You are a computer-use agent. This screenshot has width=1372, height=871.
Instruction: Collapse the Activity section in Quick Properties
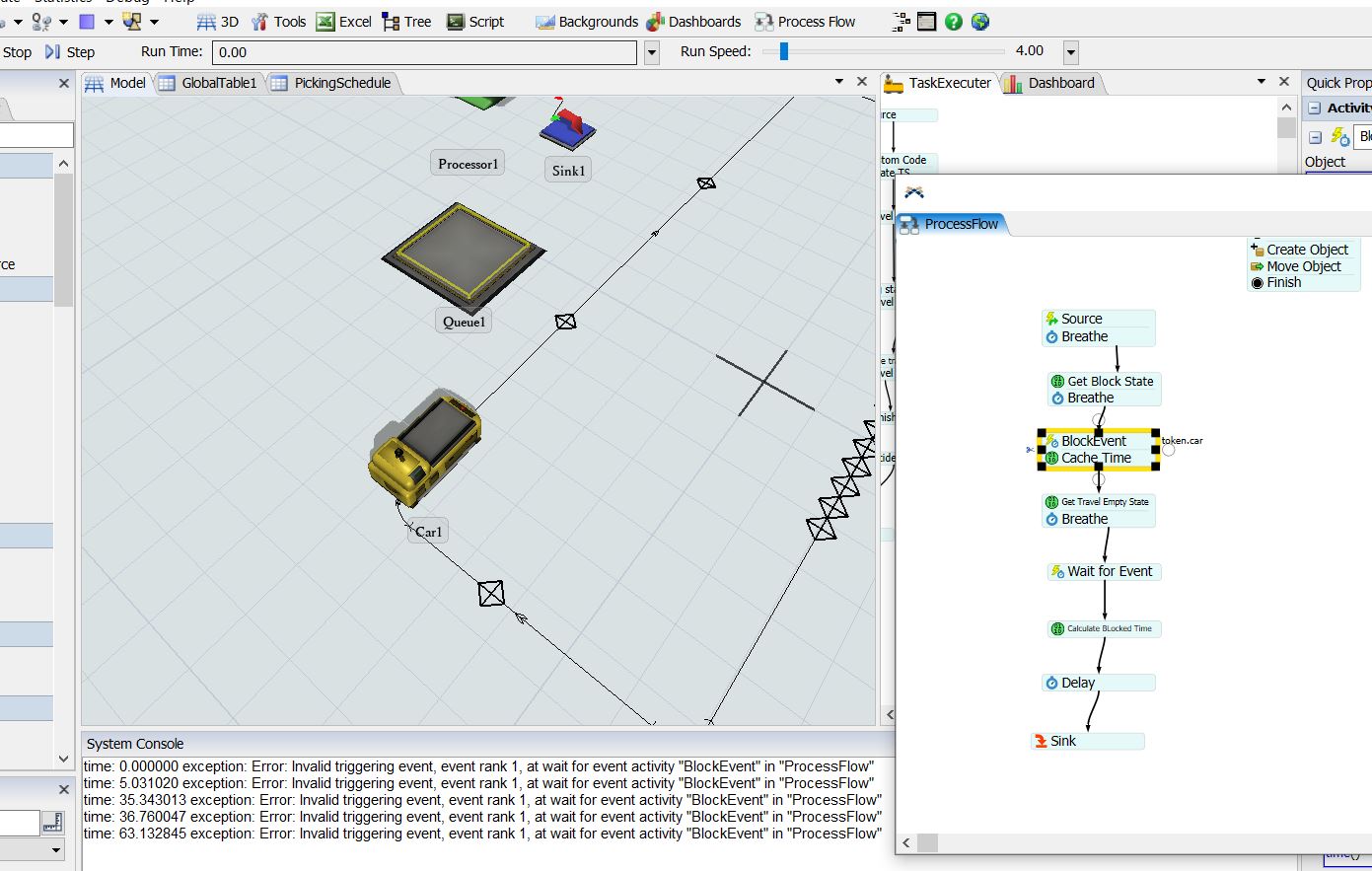[1315, 109]
